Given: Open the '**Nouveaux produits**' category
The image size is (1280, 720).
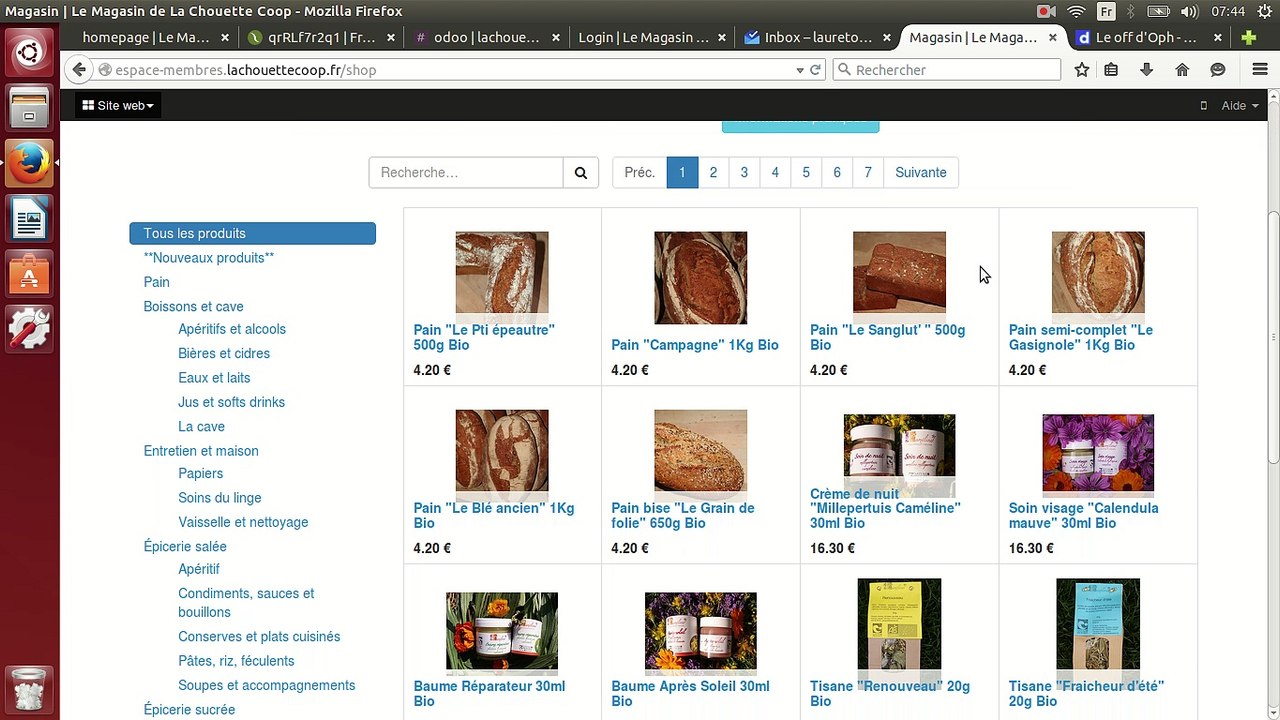Looking at the screenshot, I should [209, 258].
